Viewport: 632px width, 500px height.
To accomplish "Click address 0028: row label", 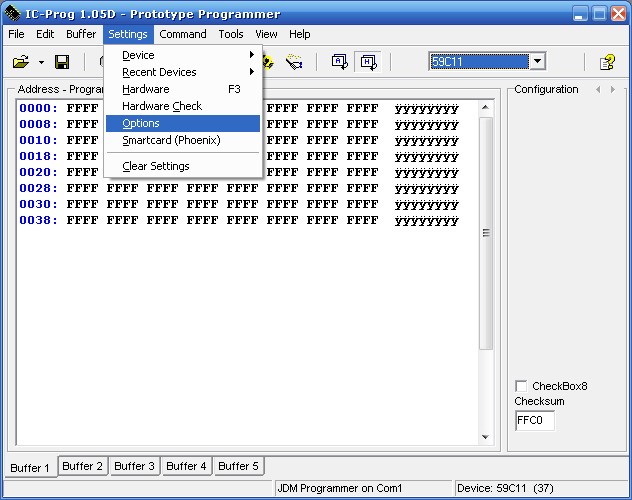I will coord(38,188).
